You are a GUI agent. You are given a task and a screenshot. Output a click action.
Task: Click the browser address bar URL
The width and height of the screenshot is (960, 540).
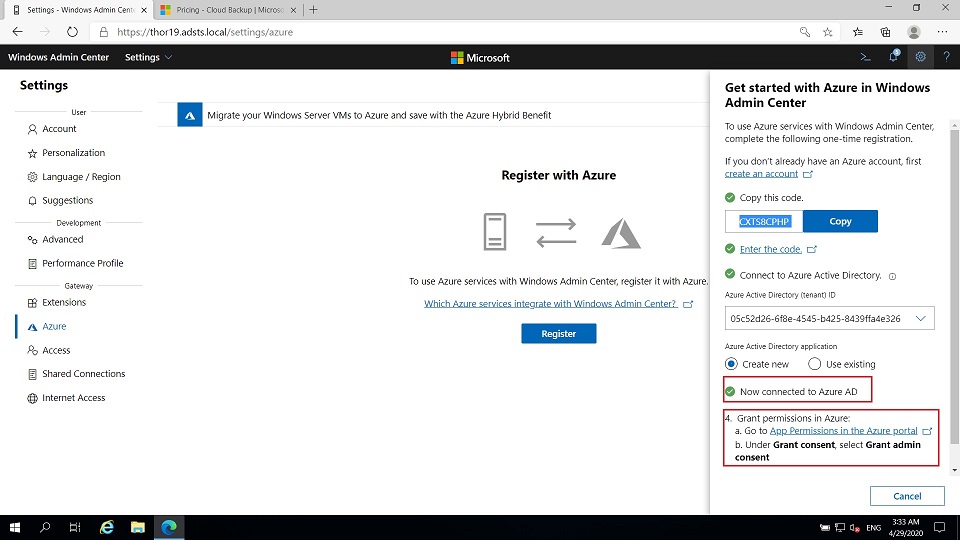(x=204, y=32)
